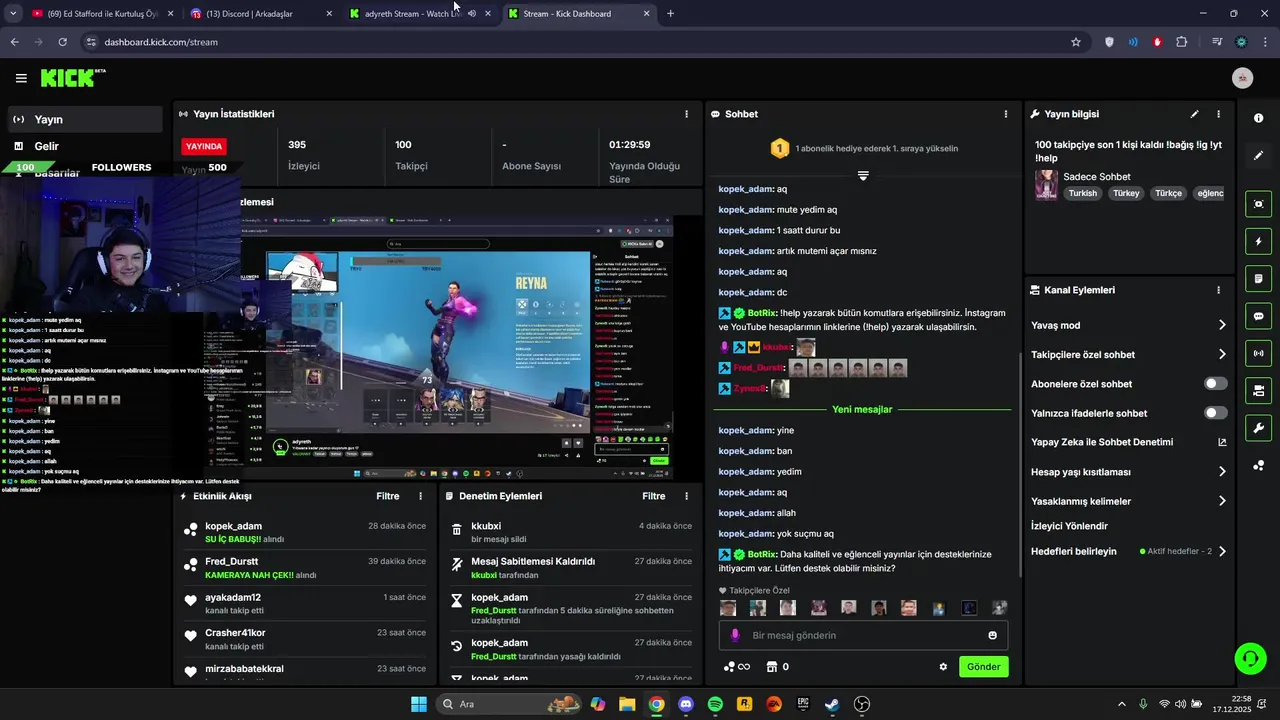1280x720 pixels.
Task: Click kopek_adam username in Etkinlik Akışı
Action: pos(233,526)
